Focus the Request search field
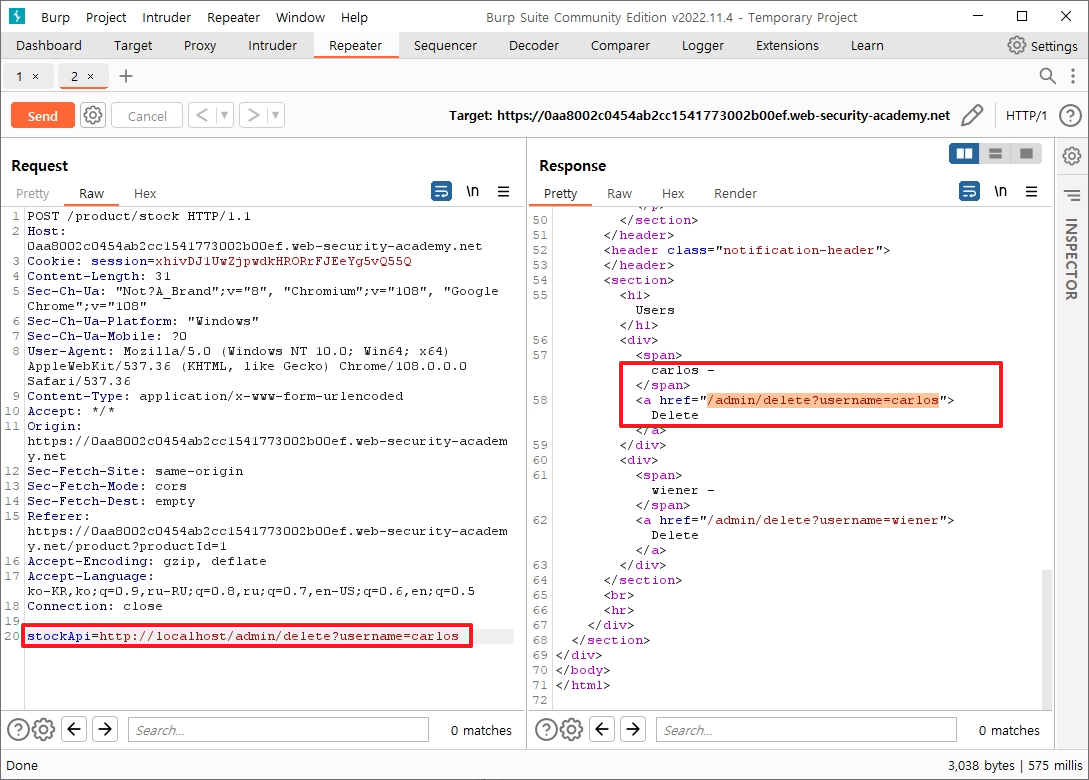The image size is (1089, 780). (x=278, y=730)
